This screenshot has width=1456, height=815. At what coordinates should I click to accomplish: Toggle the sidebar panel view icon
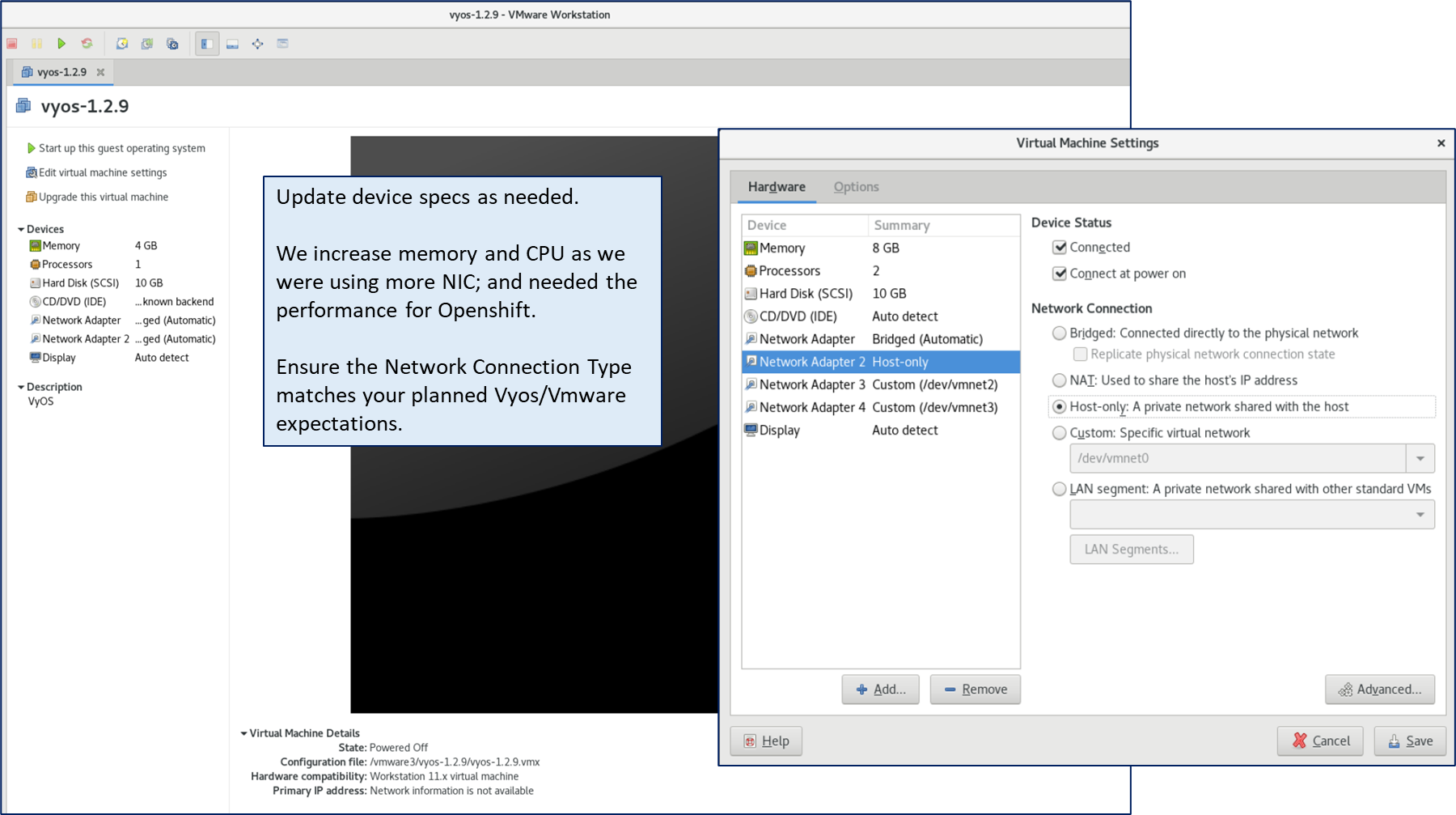point(207,44)
